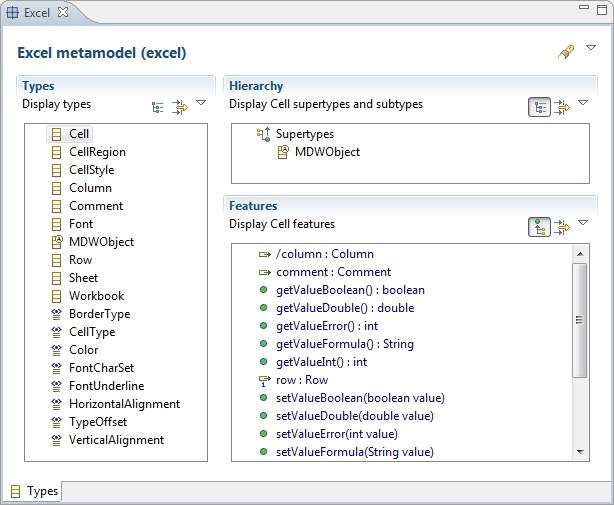Screen dimensions: 614x505
Task: Toggle hierarchy tree mode in Hierarchy section
Action: tap(540, 107)
